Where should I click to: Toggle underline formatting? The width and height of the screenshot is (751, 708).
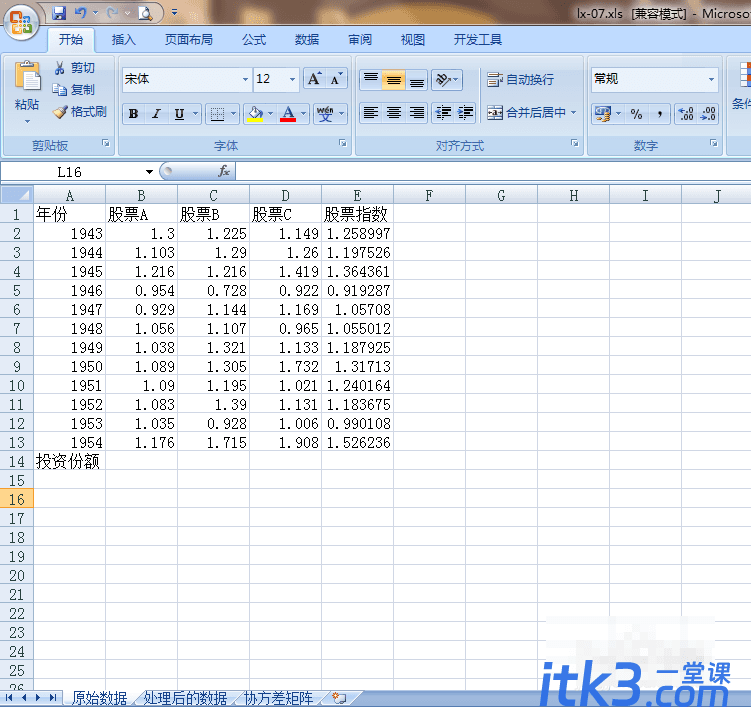(x=179, y=114)
